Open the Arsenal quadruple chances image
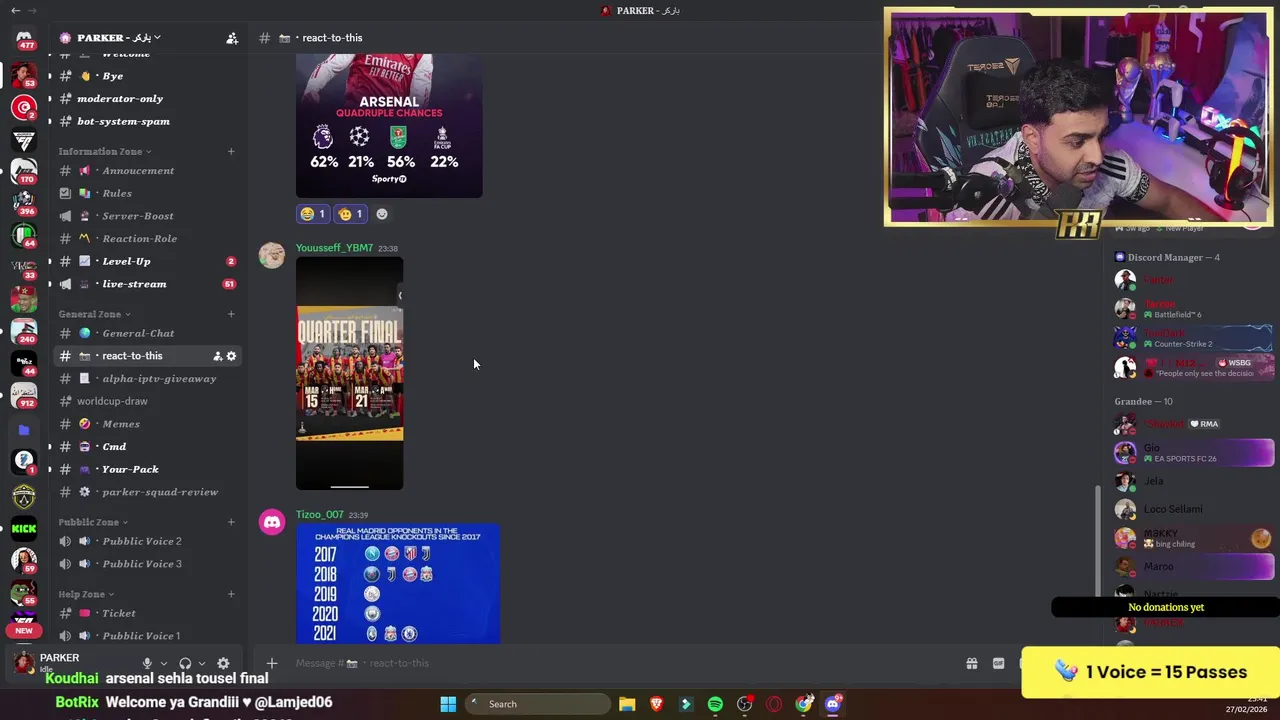The width and height of the screenshot is (1280, 720). tap(389, 125)
